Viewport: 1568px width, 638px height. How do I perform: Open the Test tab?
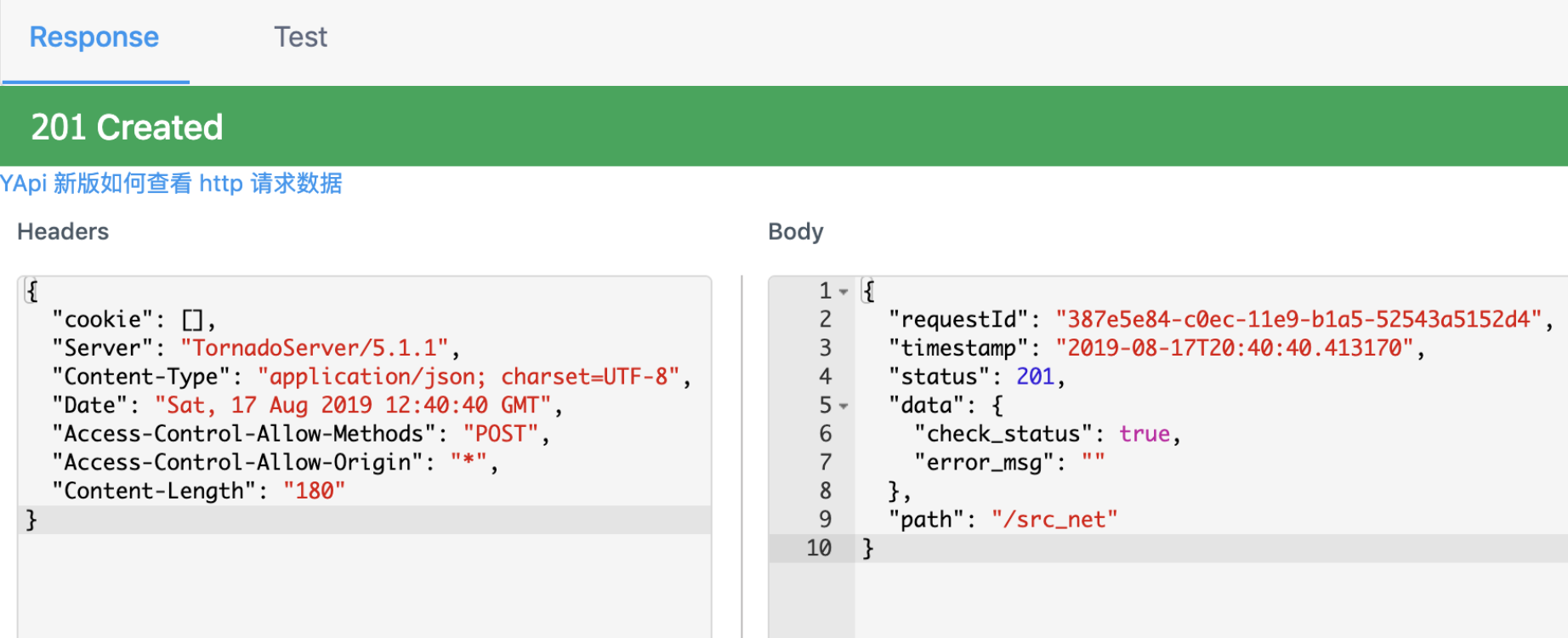pos(300,37)
